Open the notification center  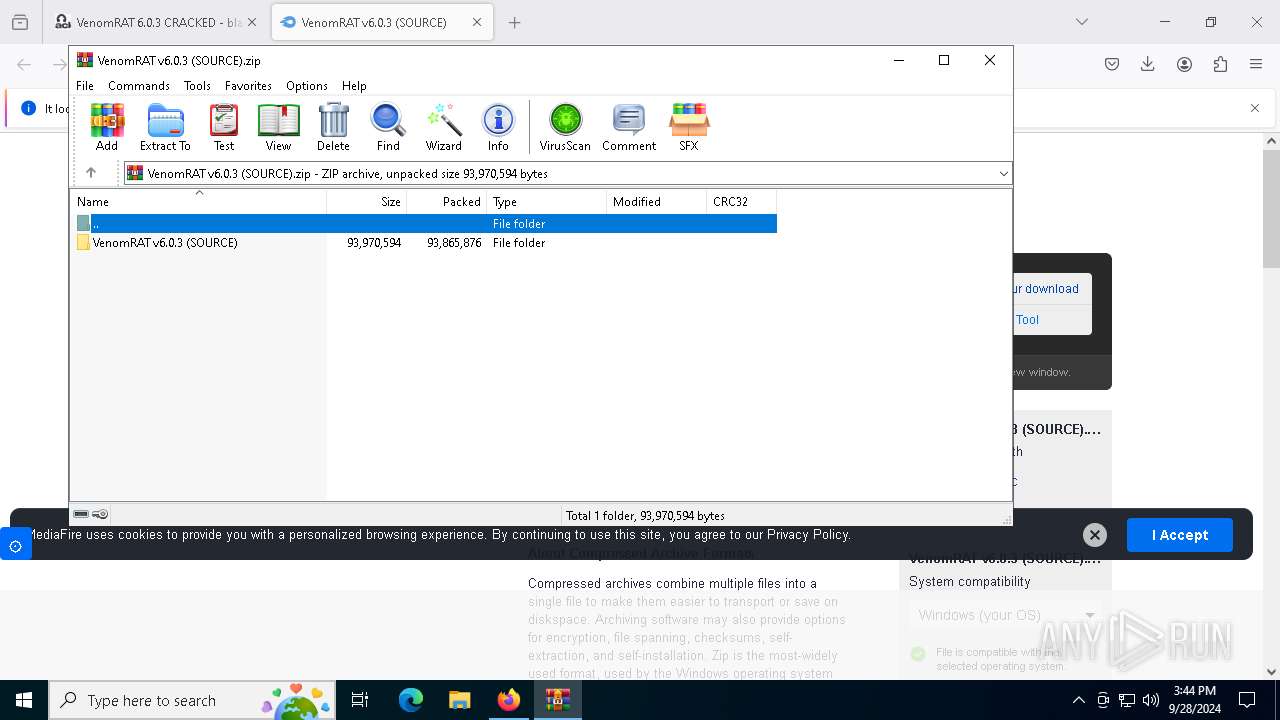pos(1247,700)
